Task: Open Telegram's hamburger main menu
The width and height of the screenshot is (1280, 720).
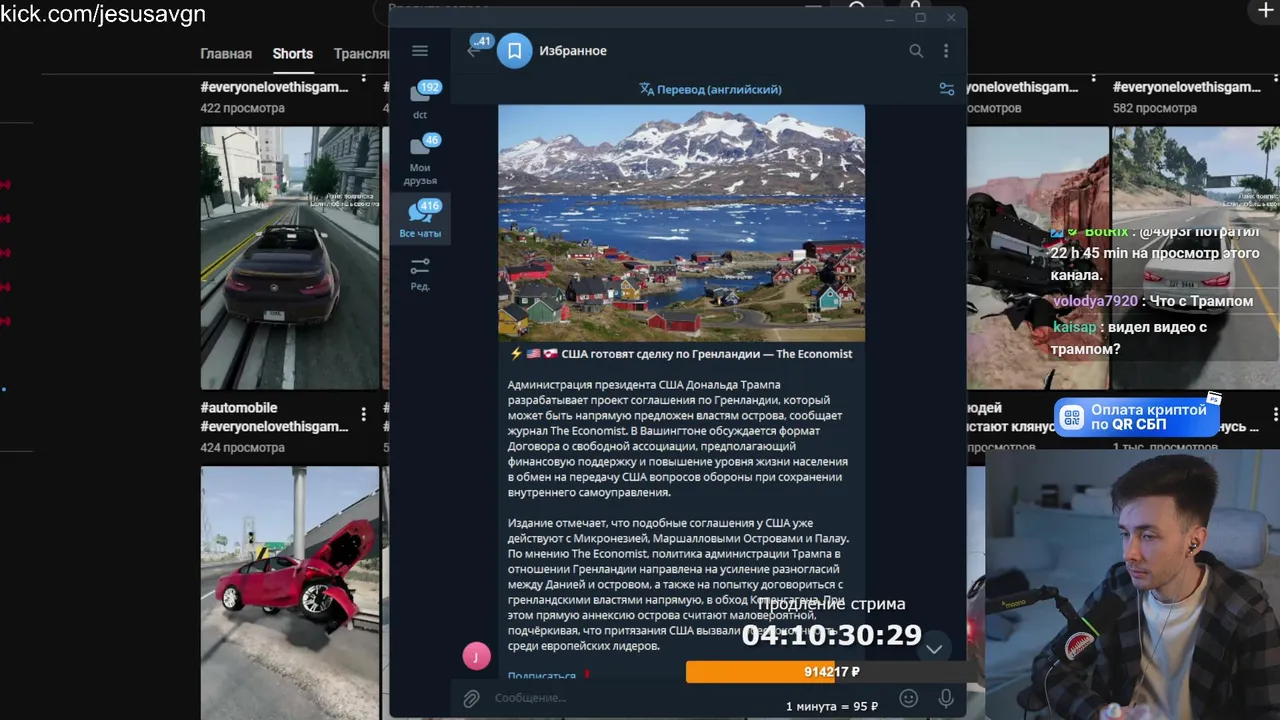Action: [x=420, y=51]
